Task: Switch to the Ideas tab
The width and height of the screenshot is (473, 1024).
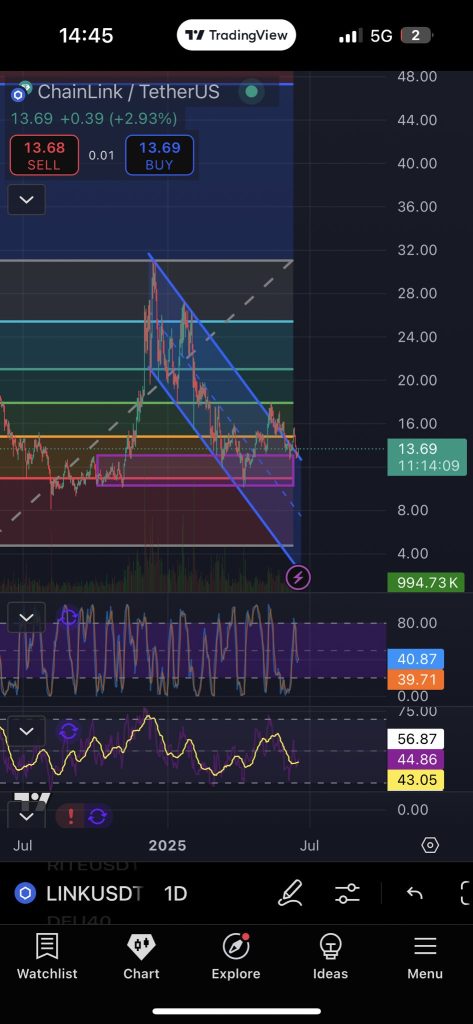Action: (x=331, y=957)
